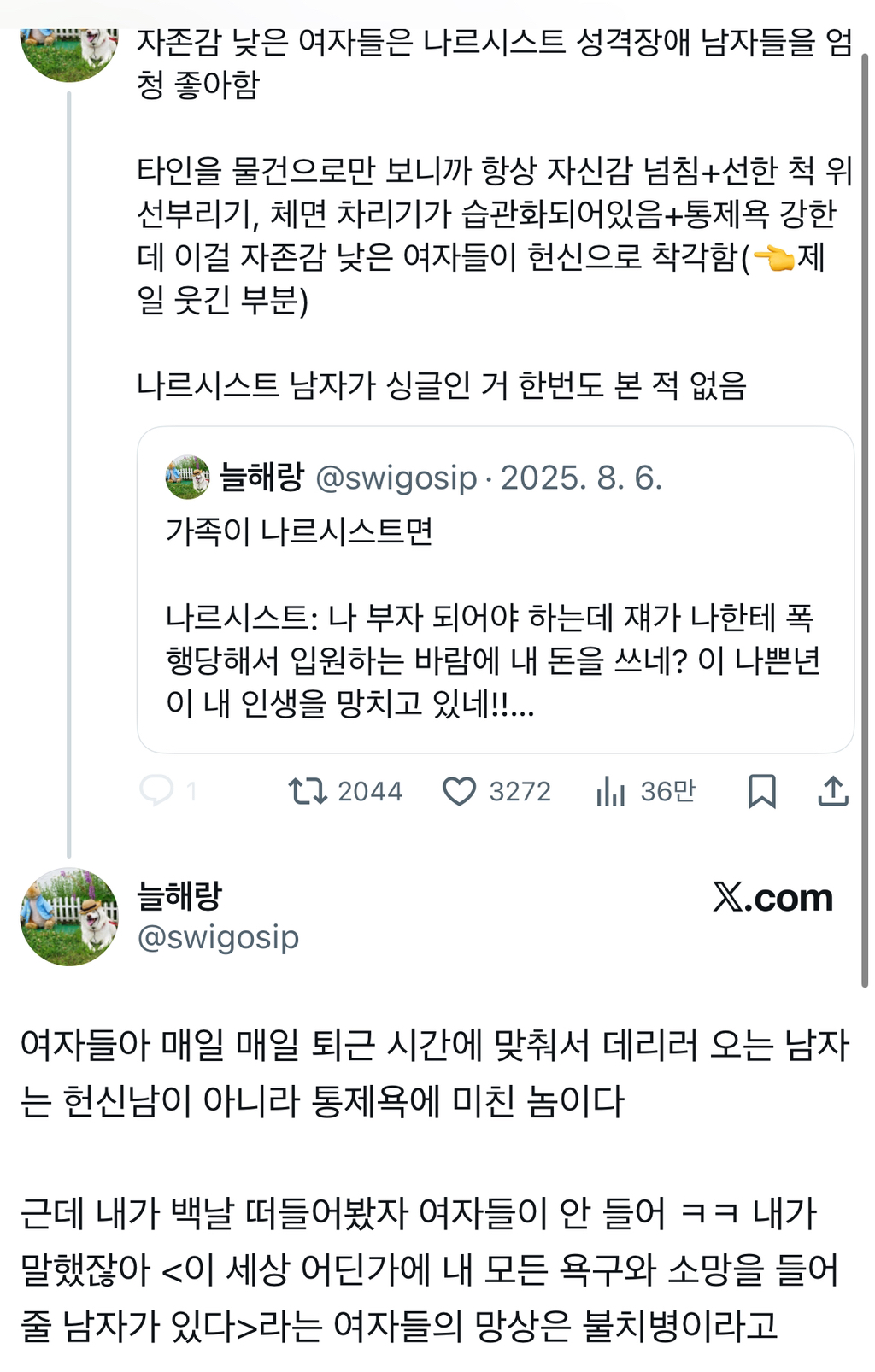Open the view analytics bar chart icon
The image size is (875, 1372).
[x=612, y=791]
